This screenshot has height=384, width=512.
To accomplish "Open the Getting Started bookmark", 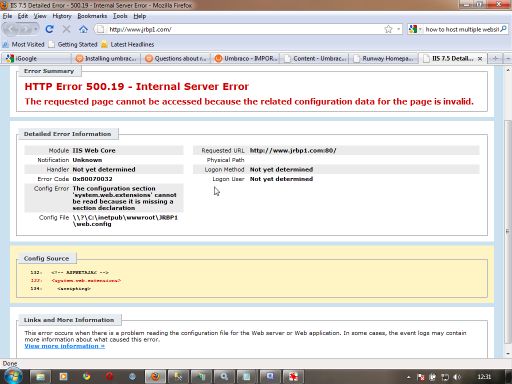I will [x=73, y=44].
